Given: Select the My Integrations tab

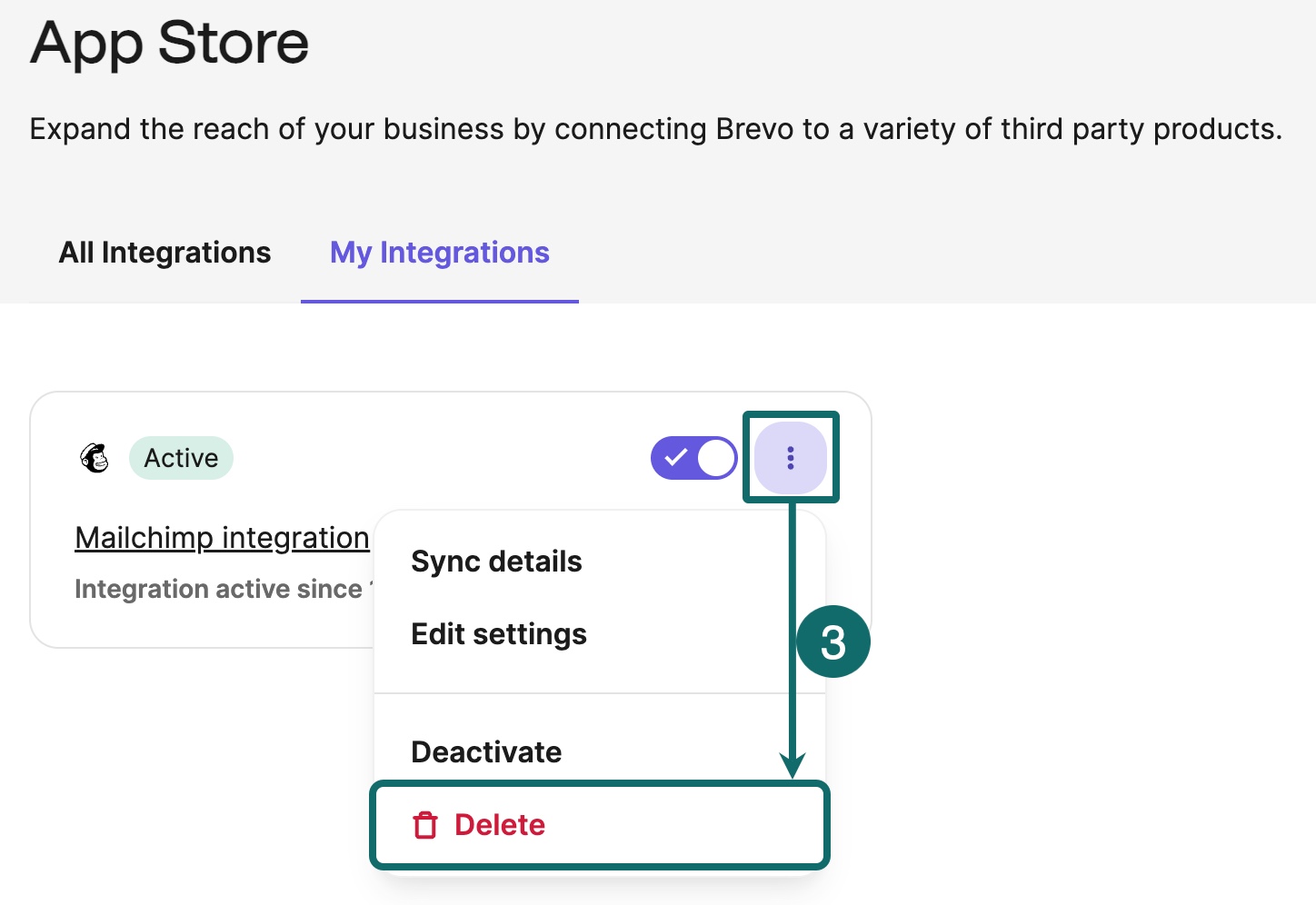Looking at the screenshot, I should click(439, 252).
